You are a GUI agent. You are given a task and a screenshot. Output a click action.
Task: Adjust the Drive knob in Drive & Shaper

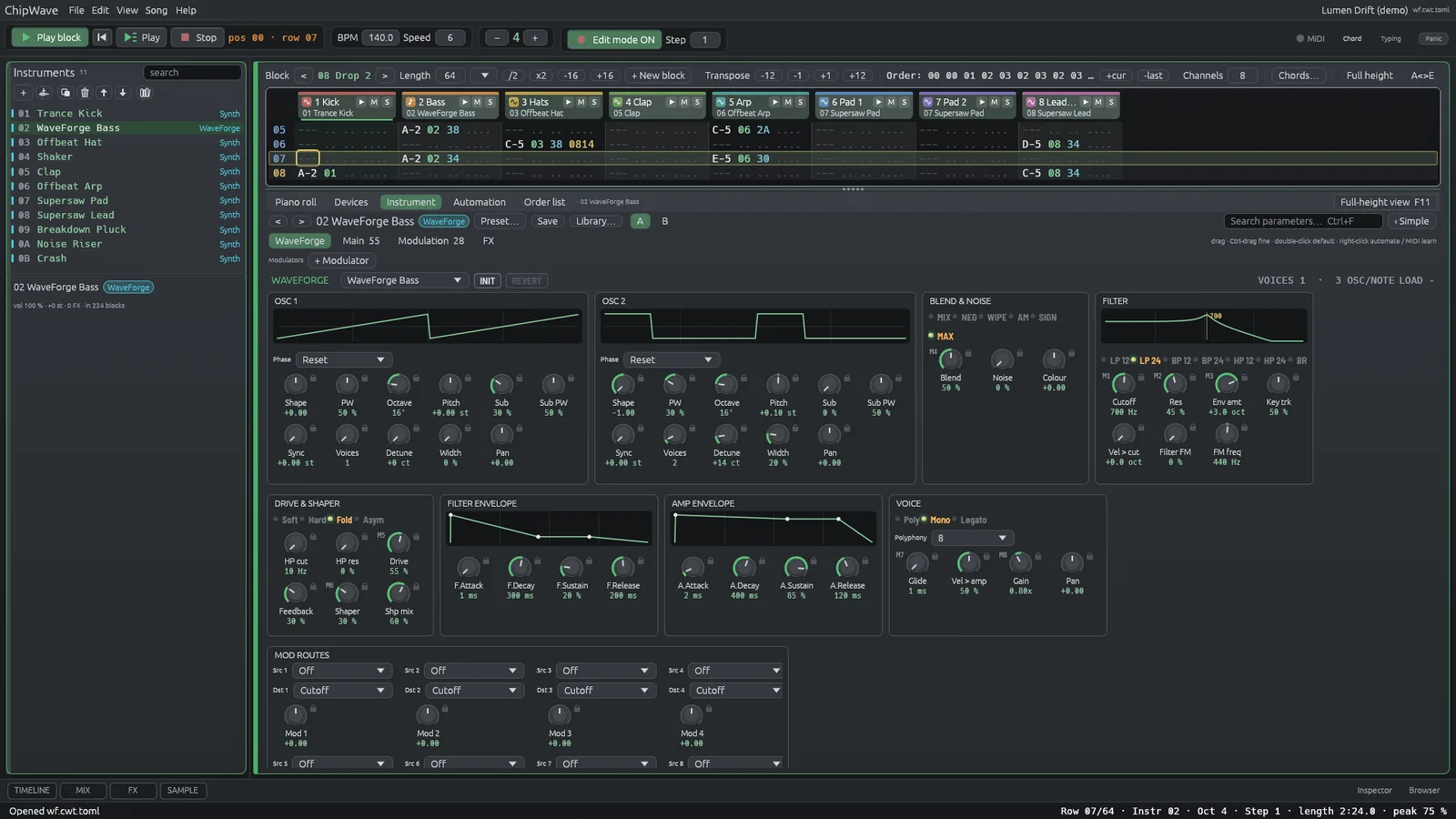tap(399, 543)
